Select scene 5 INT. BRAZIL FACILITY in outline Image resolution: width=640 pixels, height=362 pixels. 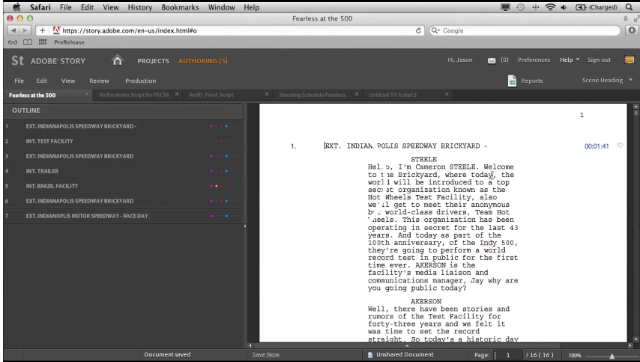(x=124, y=186)
